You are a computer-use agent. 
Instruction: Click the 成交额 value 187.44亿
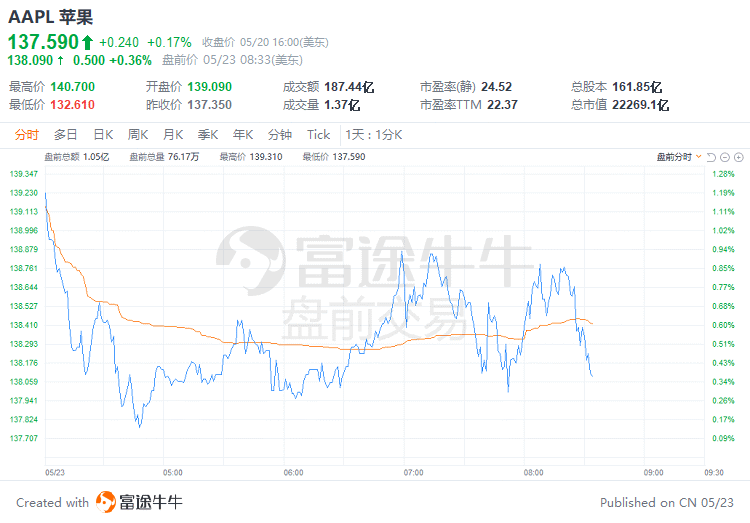349,87
